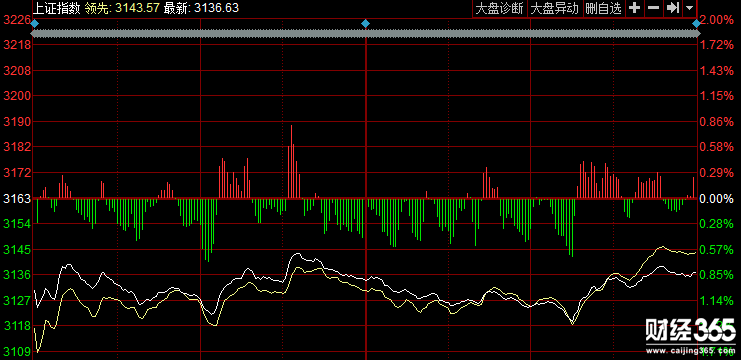Click the 2.00% top axis label

click(x=717, y=20)
